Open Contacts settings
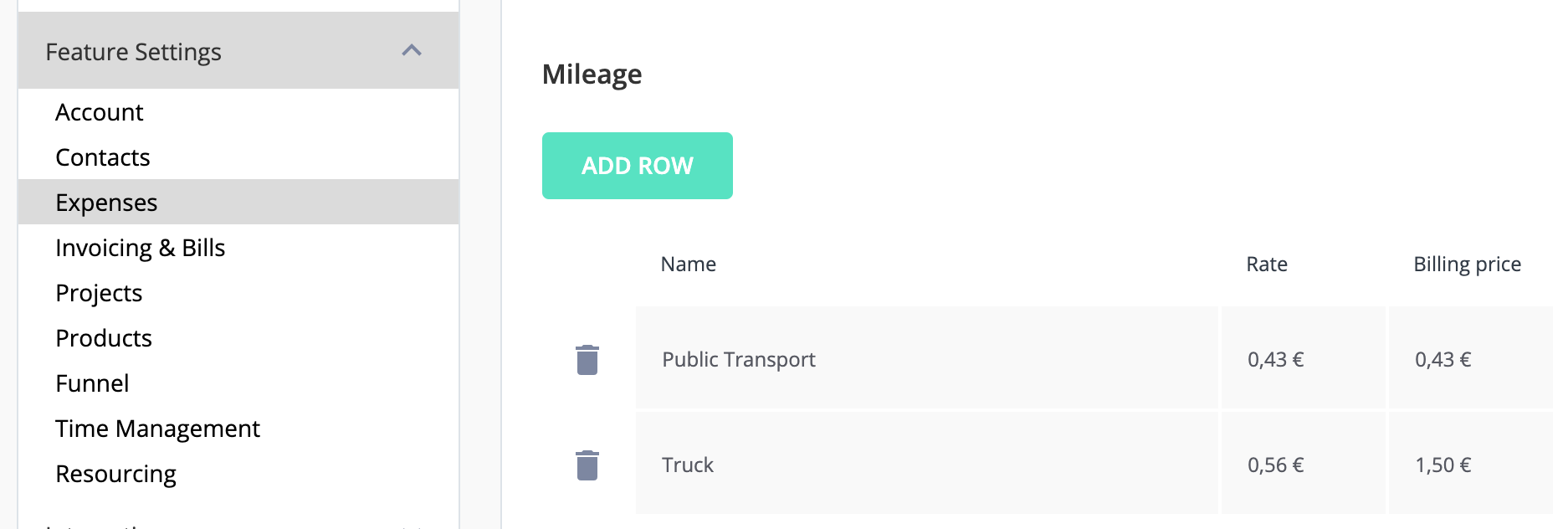Screen dimensions: 1568x529 pos(103,157)
